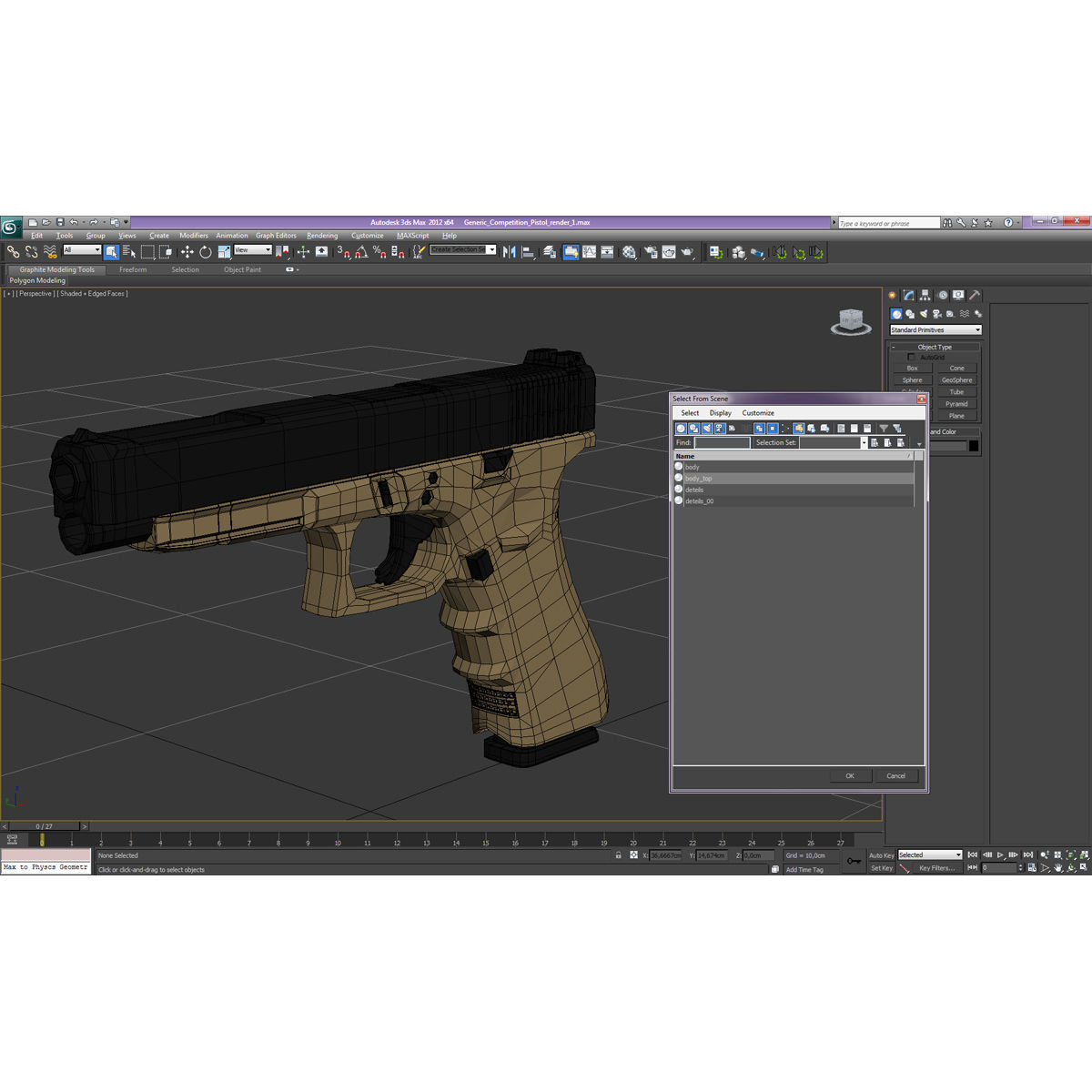Screen dimensions: 1092x1092
Task: Switch to the Display command panel tab
Action: (x=958, y=295)
